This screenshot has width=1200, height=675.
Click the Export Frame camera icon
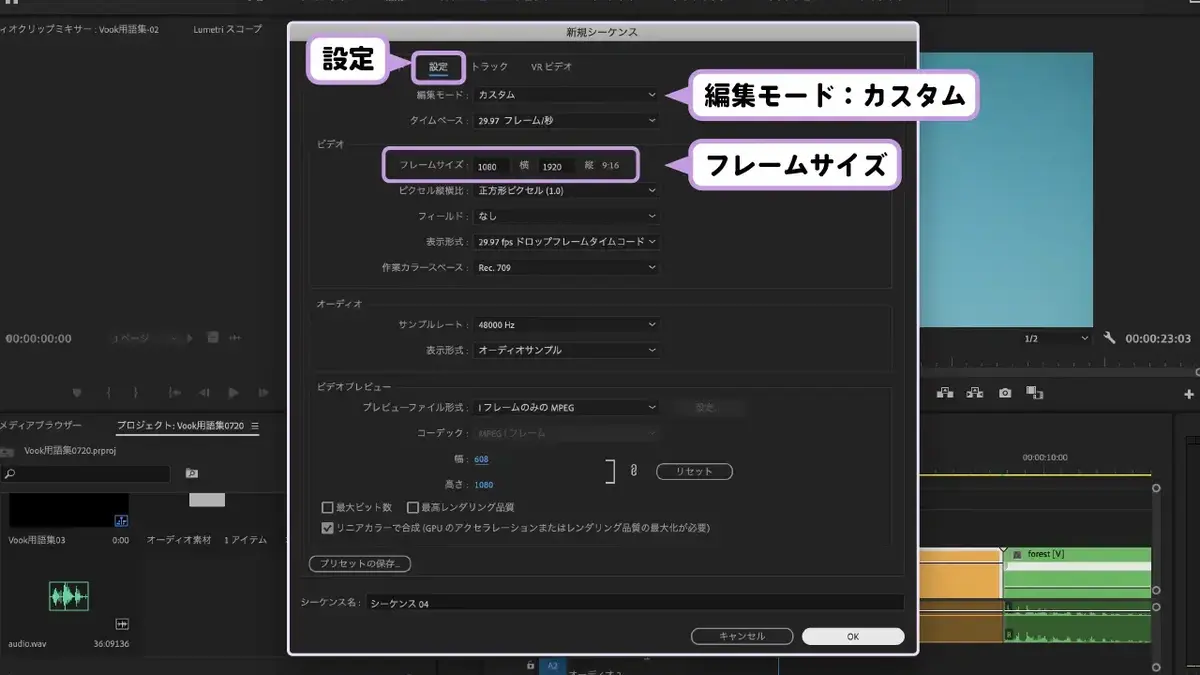coord(1005,394)
